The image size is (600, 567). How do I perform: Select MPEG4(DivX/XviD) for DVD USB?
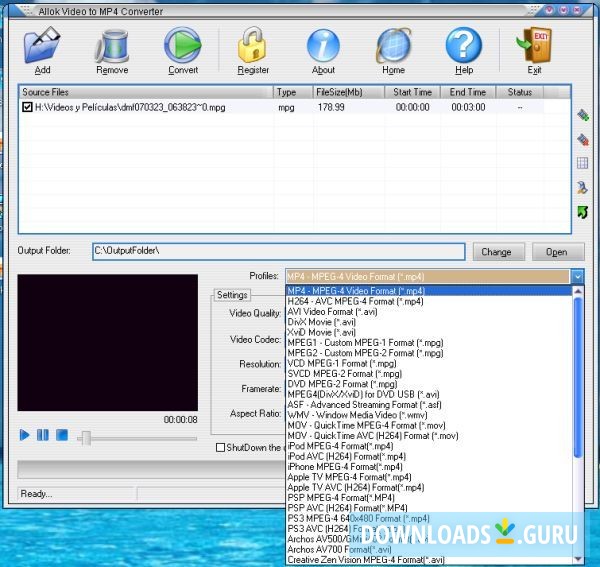(x=430, y=394)
